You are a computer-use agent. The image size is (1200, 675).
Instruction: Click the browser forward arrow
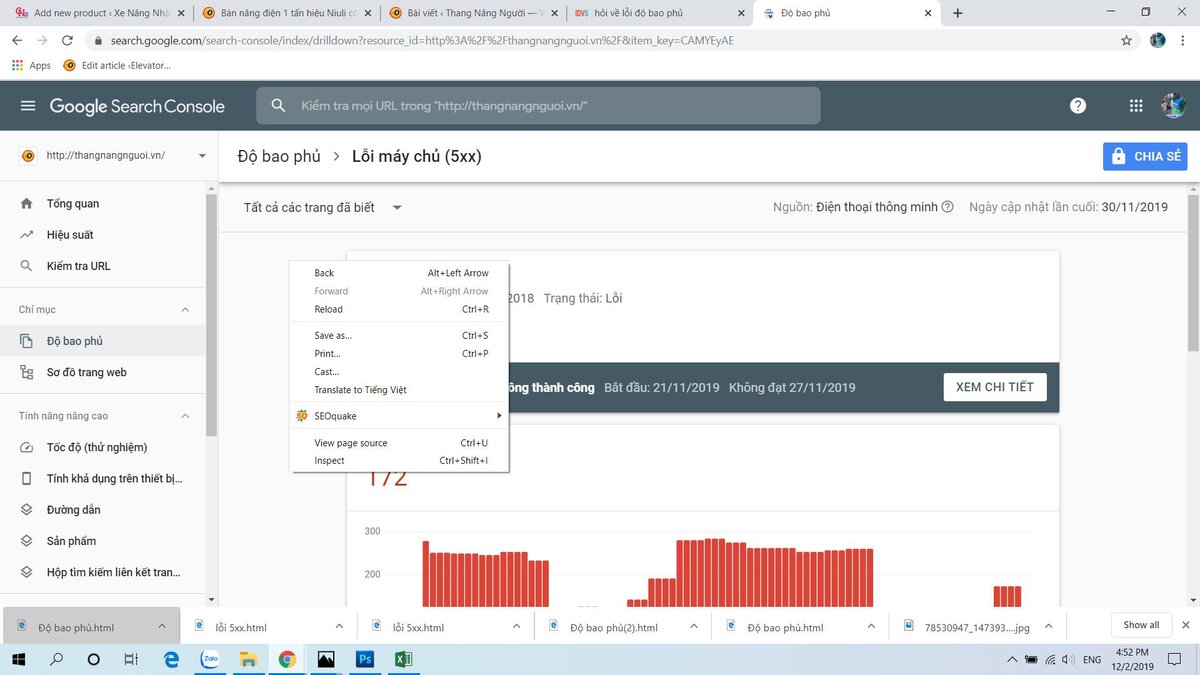click(x=43, y=41)
